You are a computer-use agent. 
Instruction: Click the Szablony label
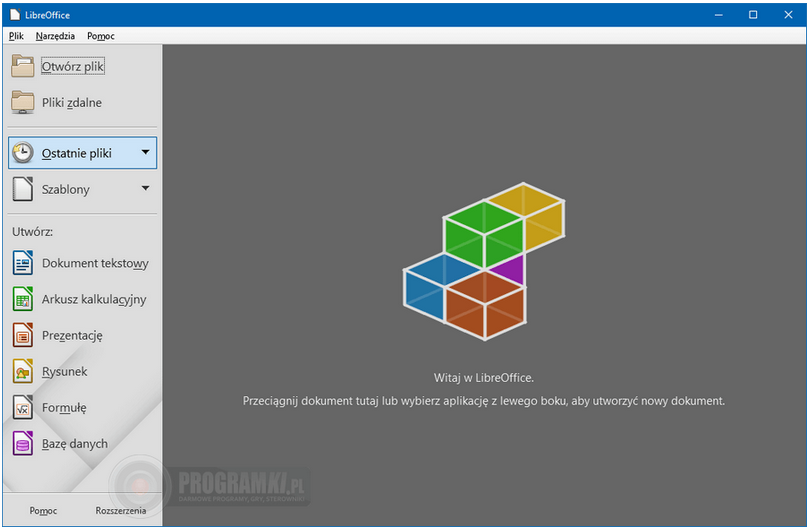click(66, 190)
